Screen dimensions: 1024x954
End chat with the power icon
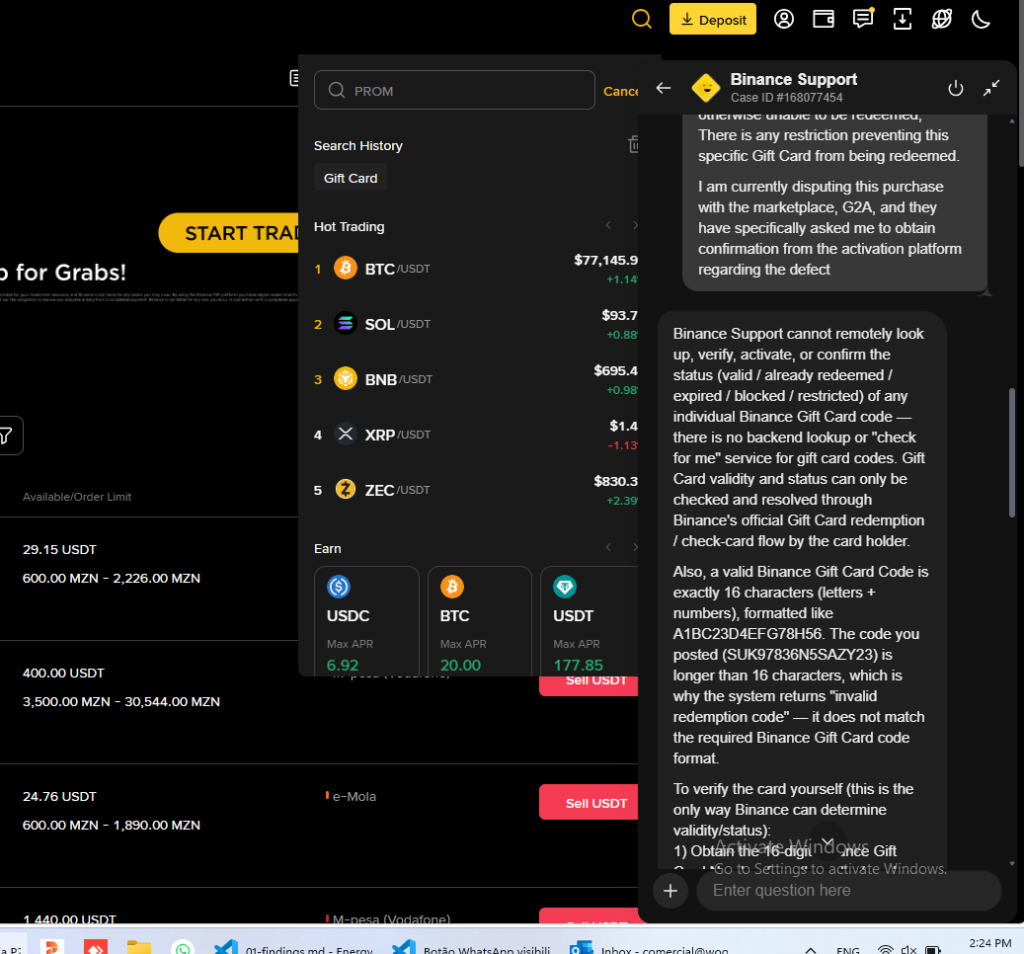(955, 87)
